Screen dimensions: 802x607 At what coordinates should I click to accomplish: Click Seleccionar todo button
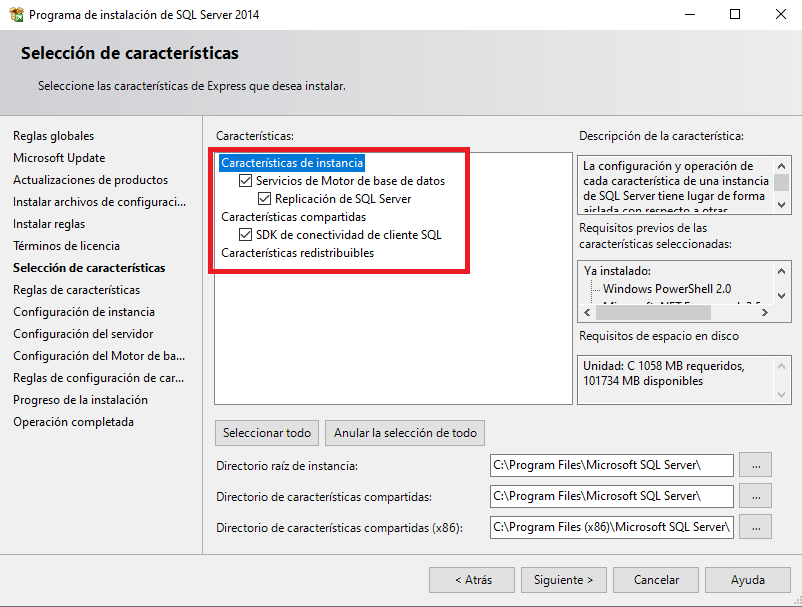pyautogui.click(x=267, y=433)
